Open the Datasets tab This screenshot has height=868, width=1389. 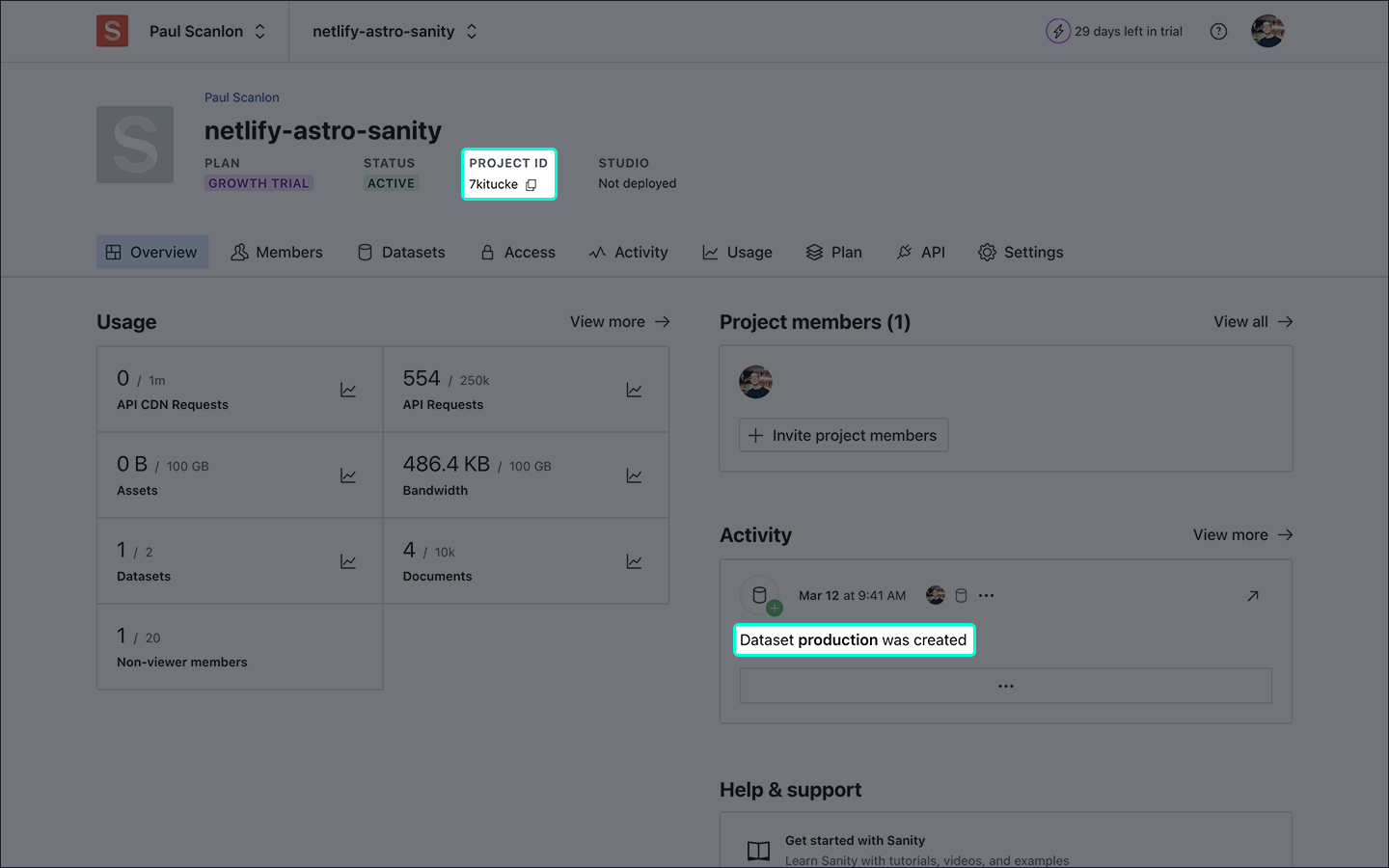click(401, 252)
